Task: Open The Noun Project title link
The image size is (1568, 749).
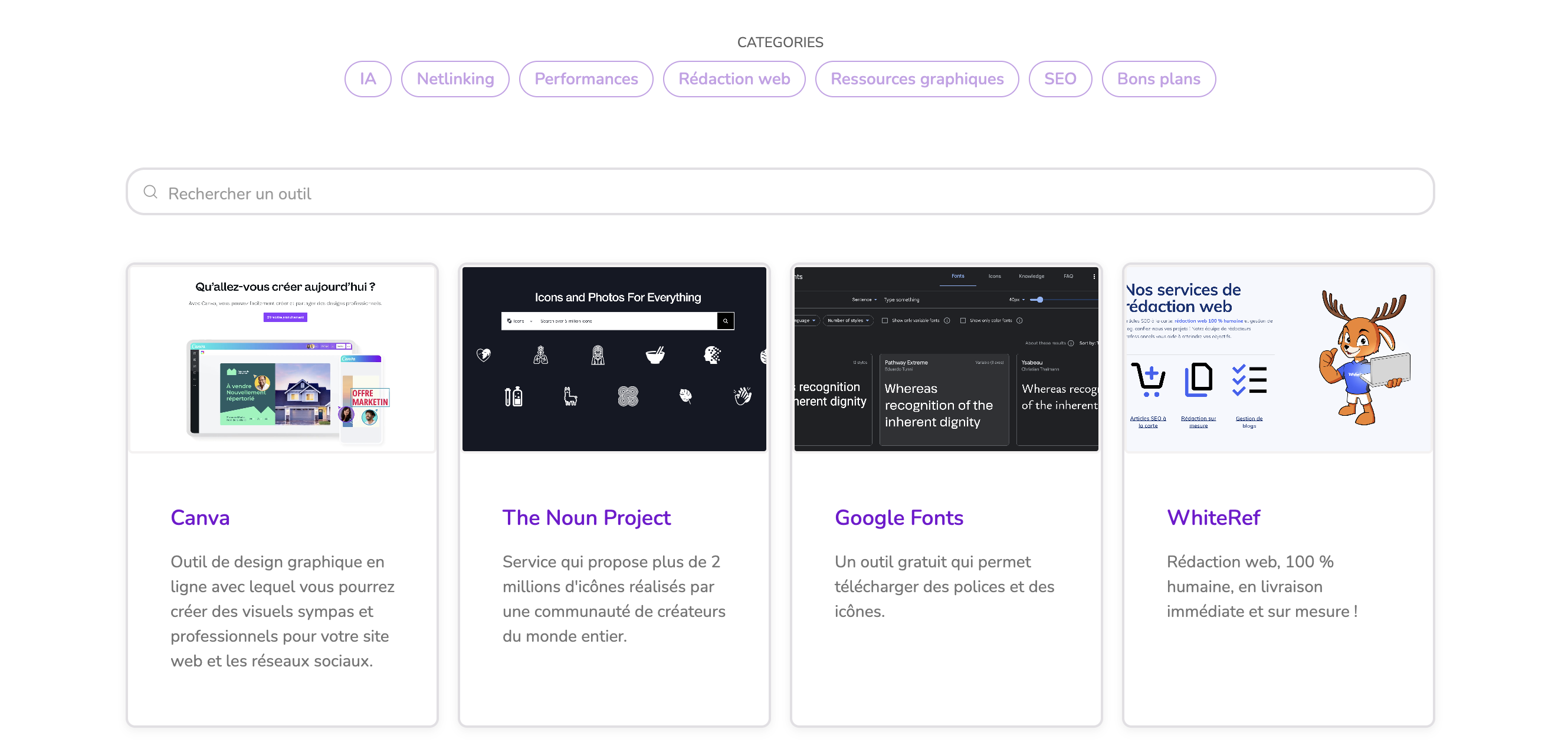Action: tap(586, 518)
